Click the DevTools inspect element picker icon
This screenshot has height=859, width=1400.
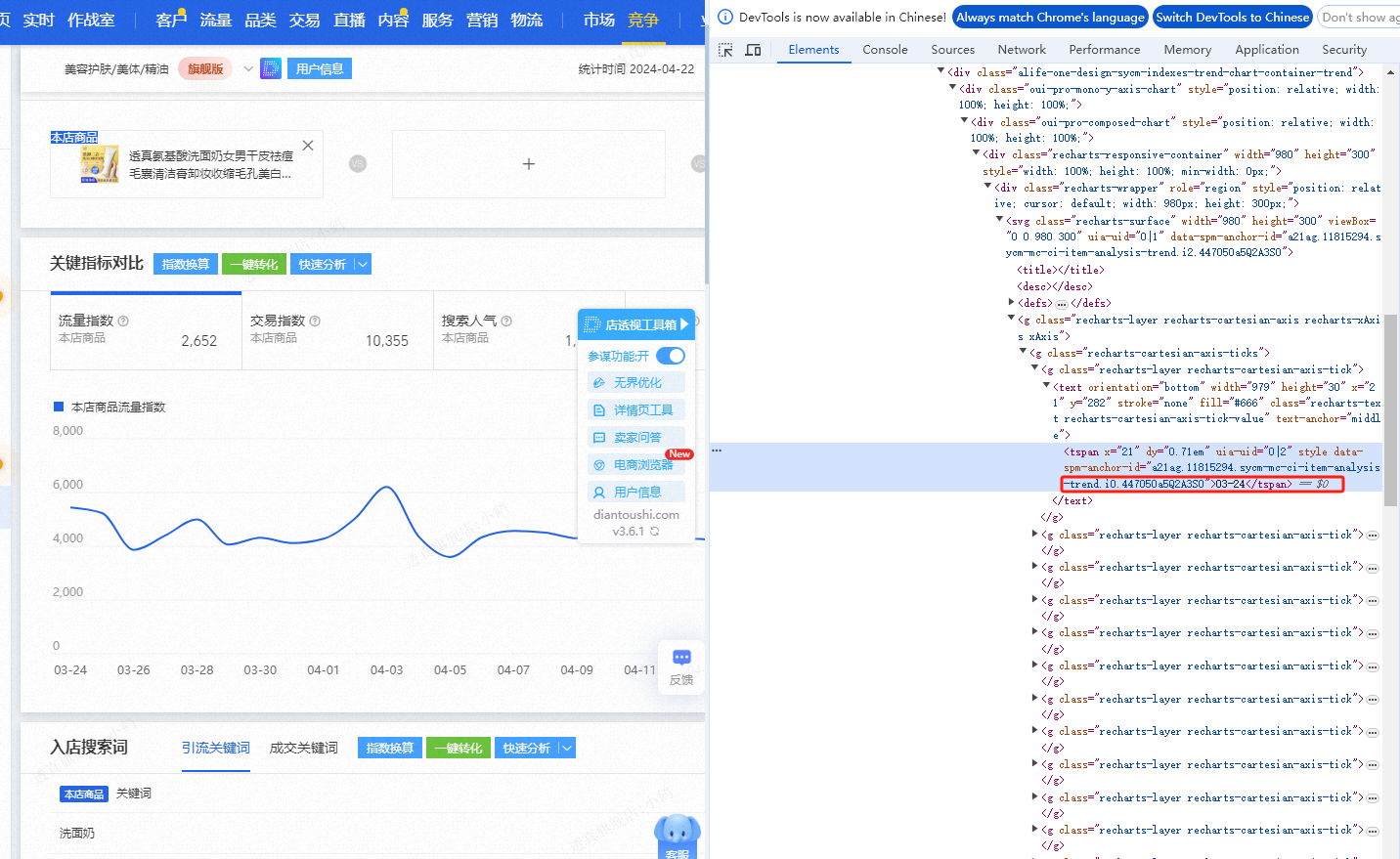tap(725, 50)
